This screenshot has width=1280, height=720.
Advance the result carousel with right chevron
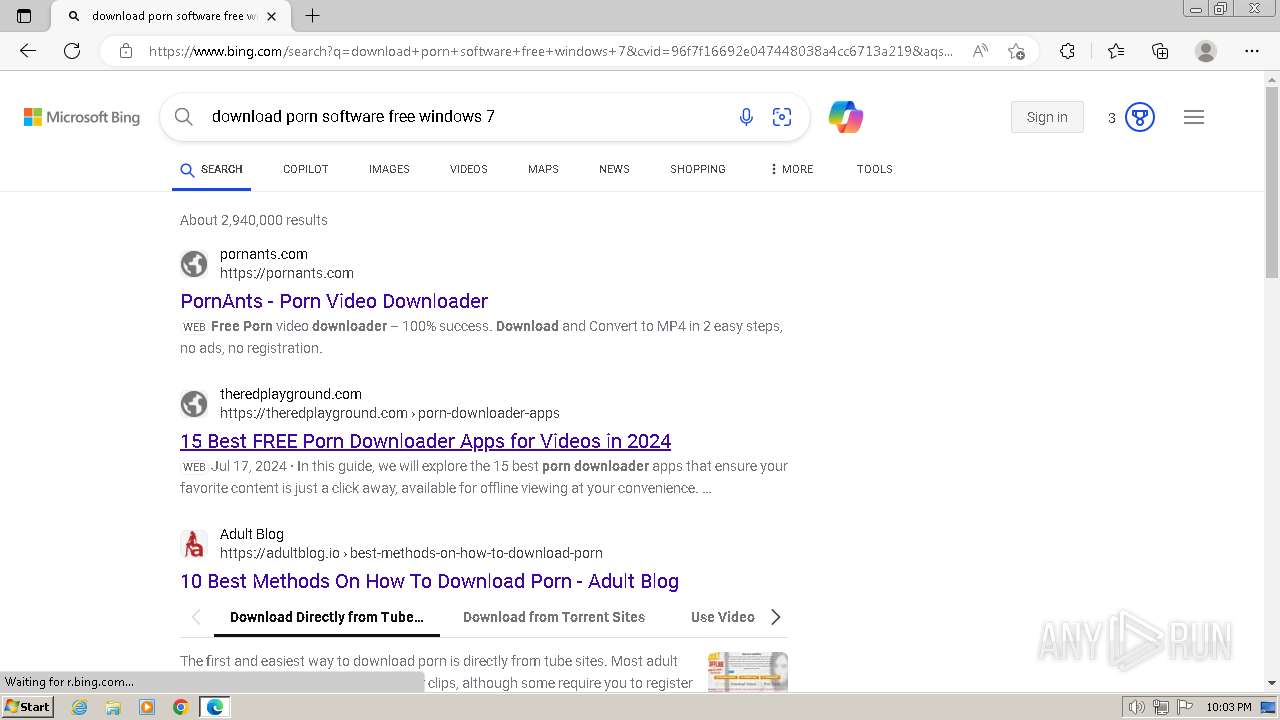tap(776, 617)
